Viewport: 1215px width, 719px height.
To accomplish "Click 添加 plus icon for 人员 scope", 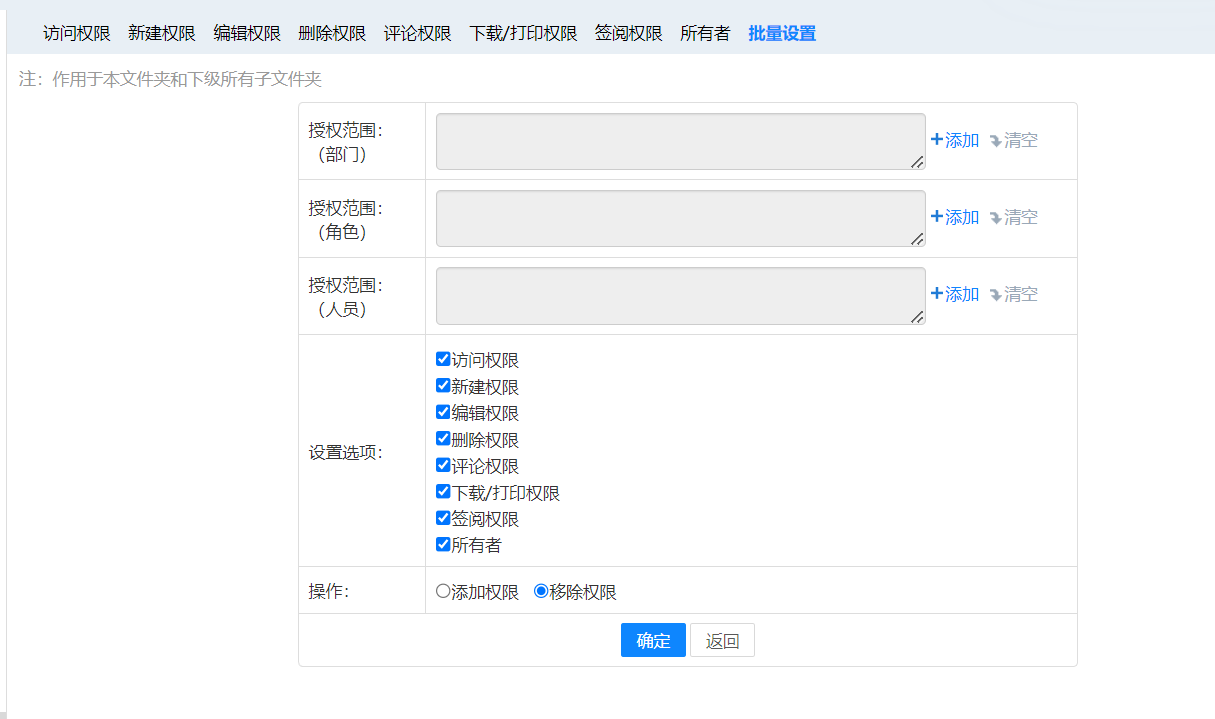I will click(x=937, y=294).
